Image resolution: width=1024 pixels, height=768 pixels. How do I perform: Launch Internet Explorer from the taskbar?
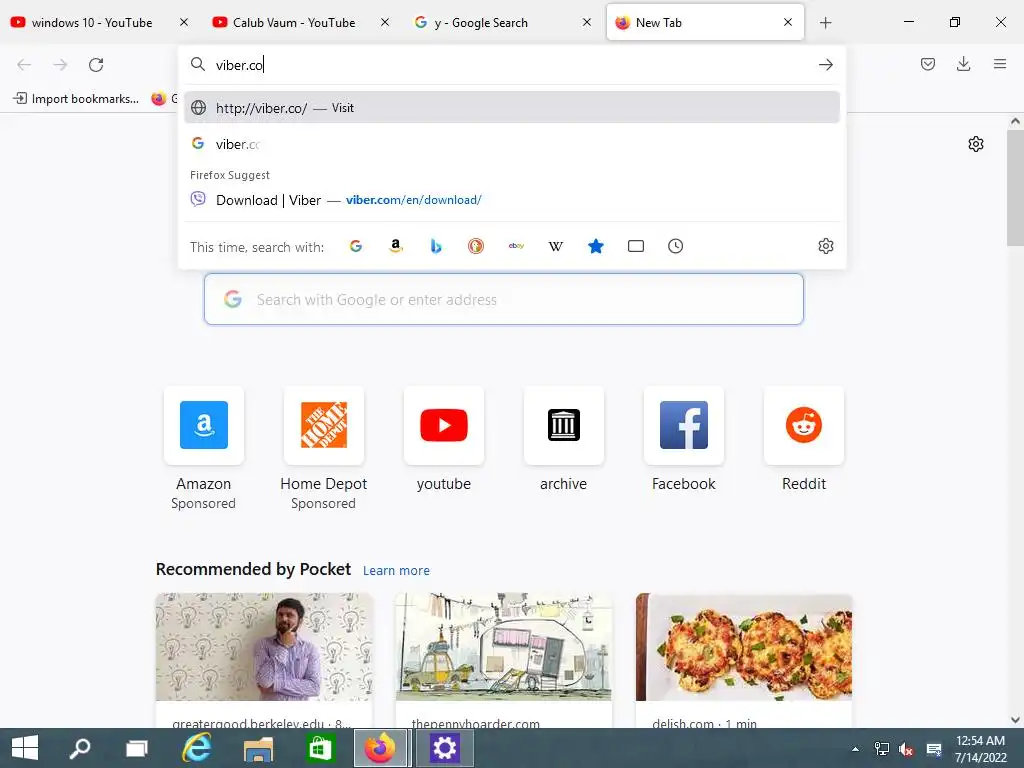(197, 748)
